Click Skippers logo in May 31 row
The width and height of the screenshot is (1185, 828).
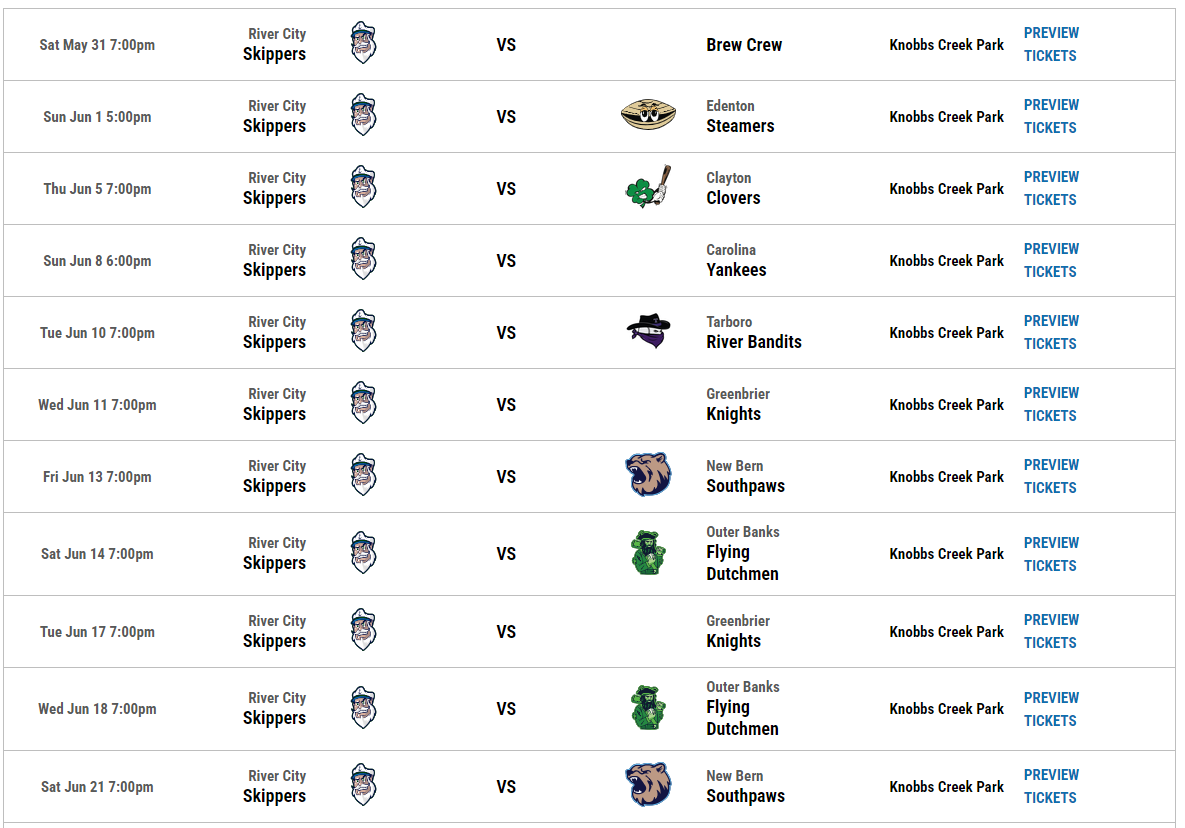[x=363, y=44]
